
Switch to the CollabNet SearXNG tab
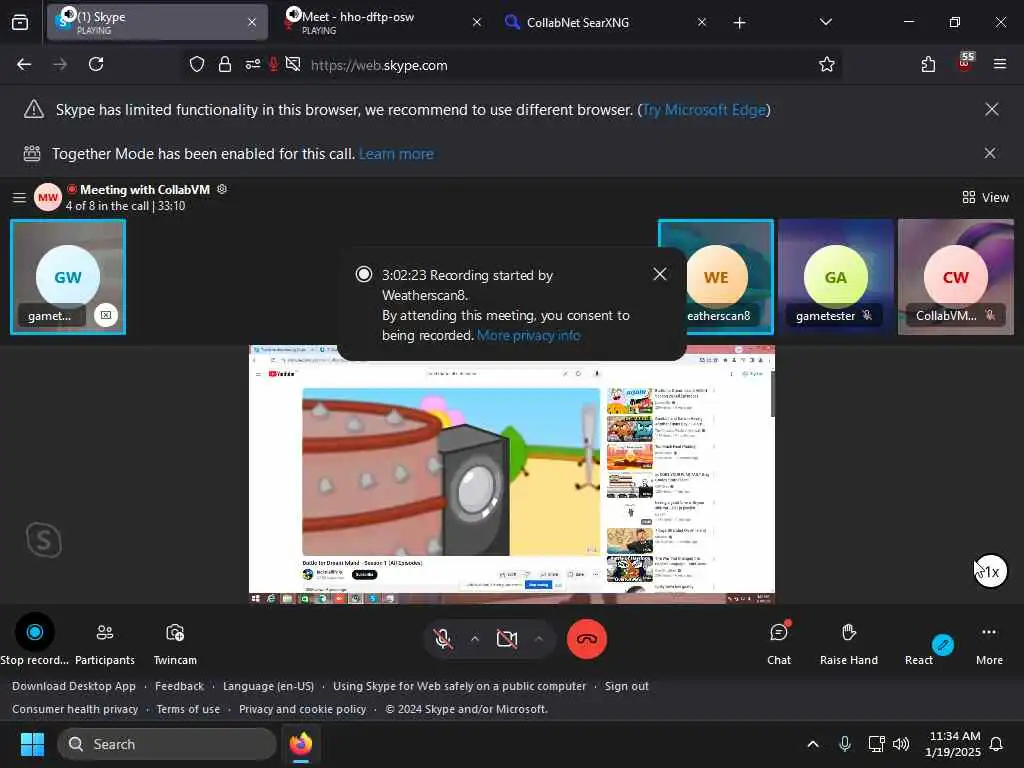pyautogui.click(x=604, y=22)
